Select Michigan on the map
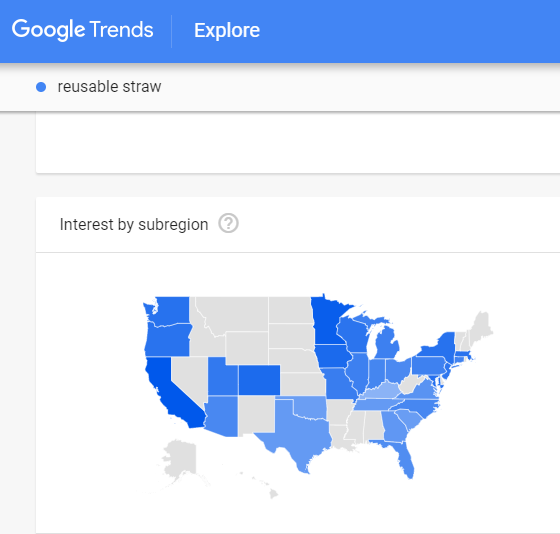560x534 pixels. click(x=387, y=343)
